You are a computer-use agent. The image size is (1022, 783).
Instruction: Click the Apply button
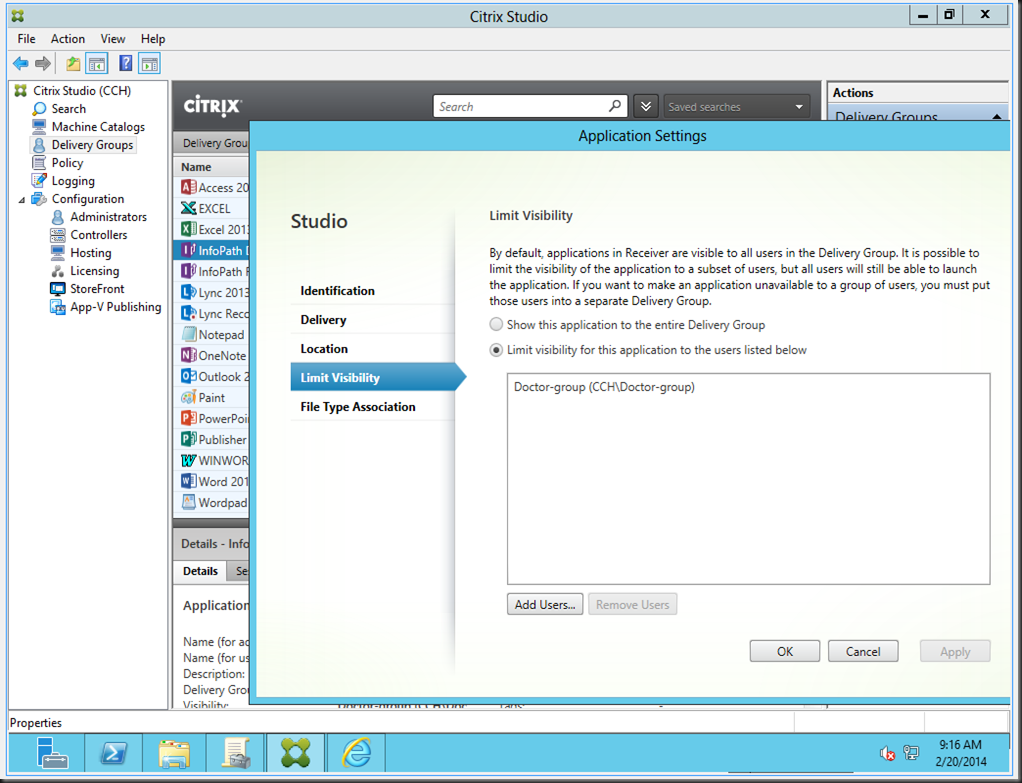(955, 651)
